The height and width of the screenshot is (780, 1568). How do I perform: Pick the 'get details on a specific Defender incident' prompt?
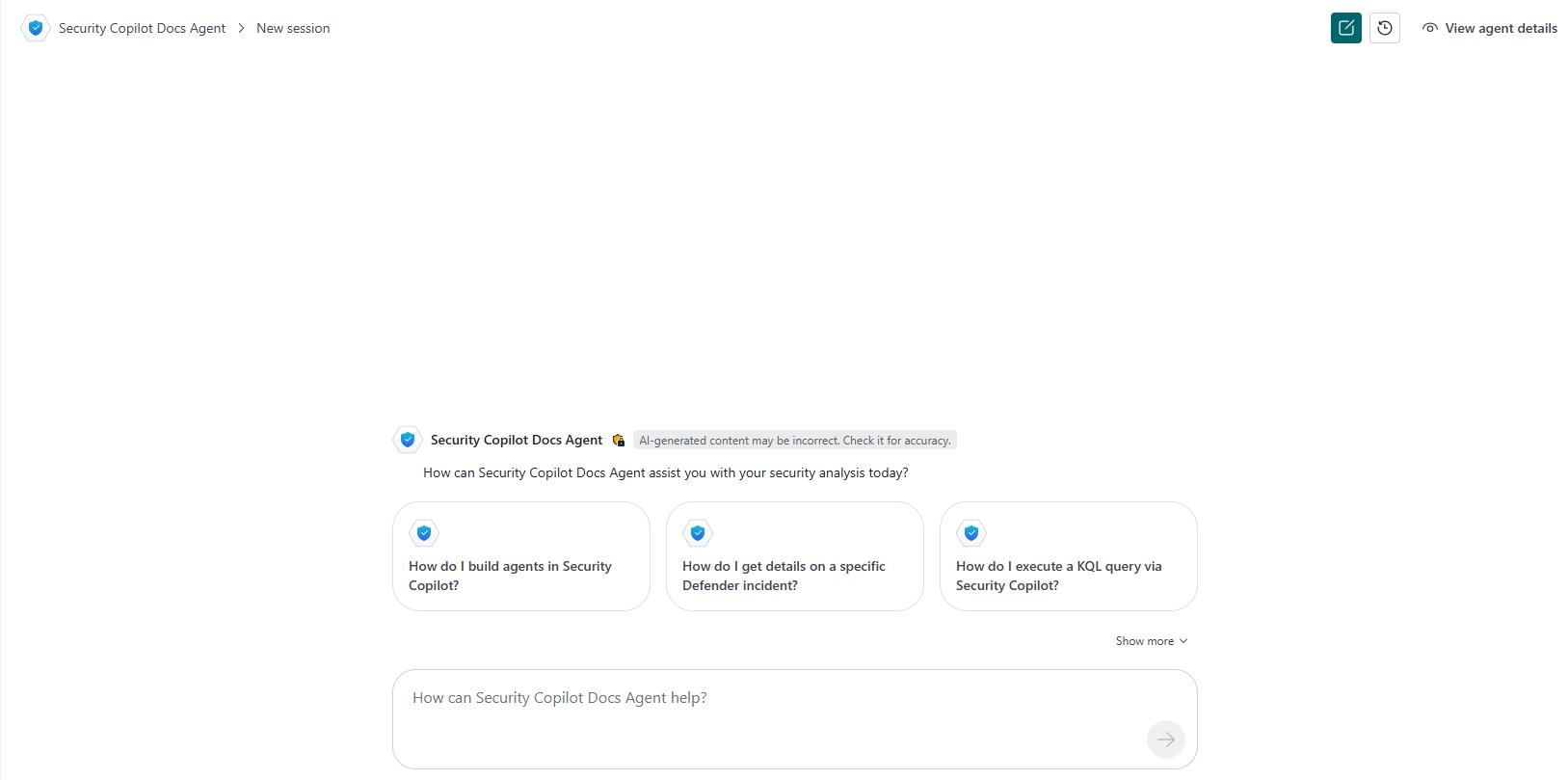(795, 556)
